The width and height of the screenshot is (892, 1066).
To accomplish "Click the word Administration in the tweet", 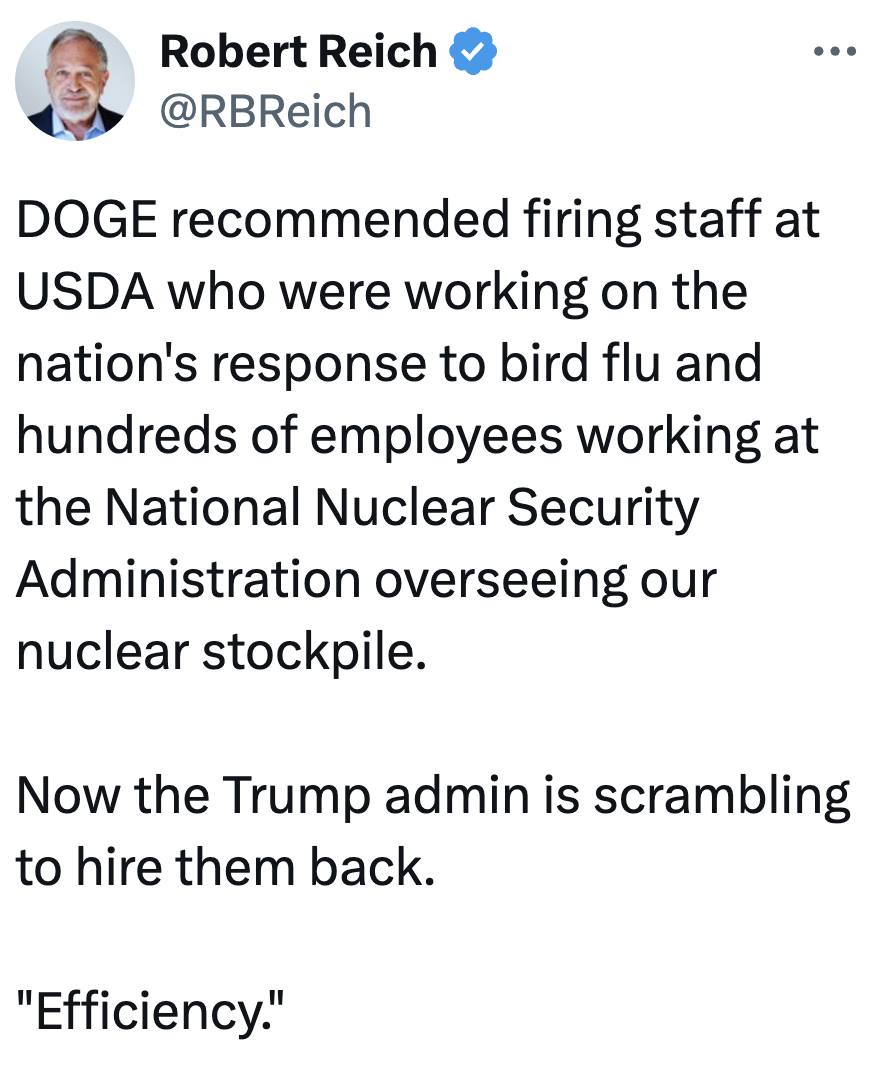I will [x=188, y=579].
